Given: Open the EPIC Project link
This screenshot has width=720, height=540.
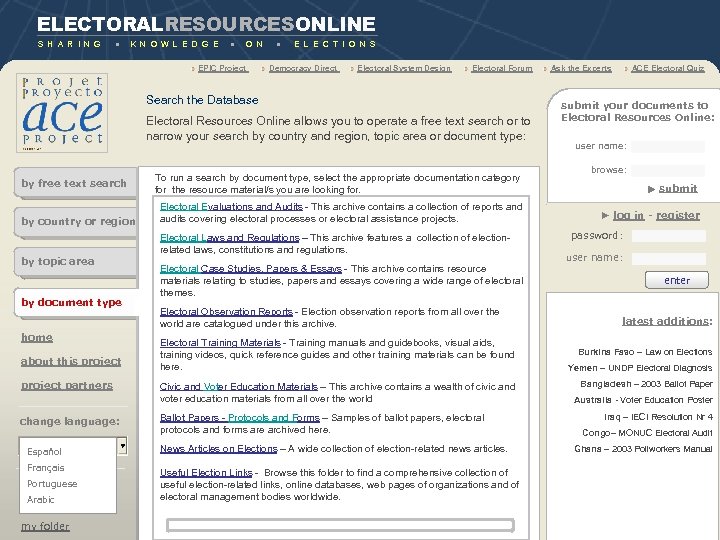Looking at the screenshot, I should (223, 68).
